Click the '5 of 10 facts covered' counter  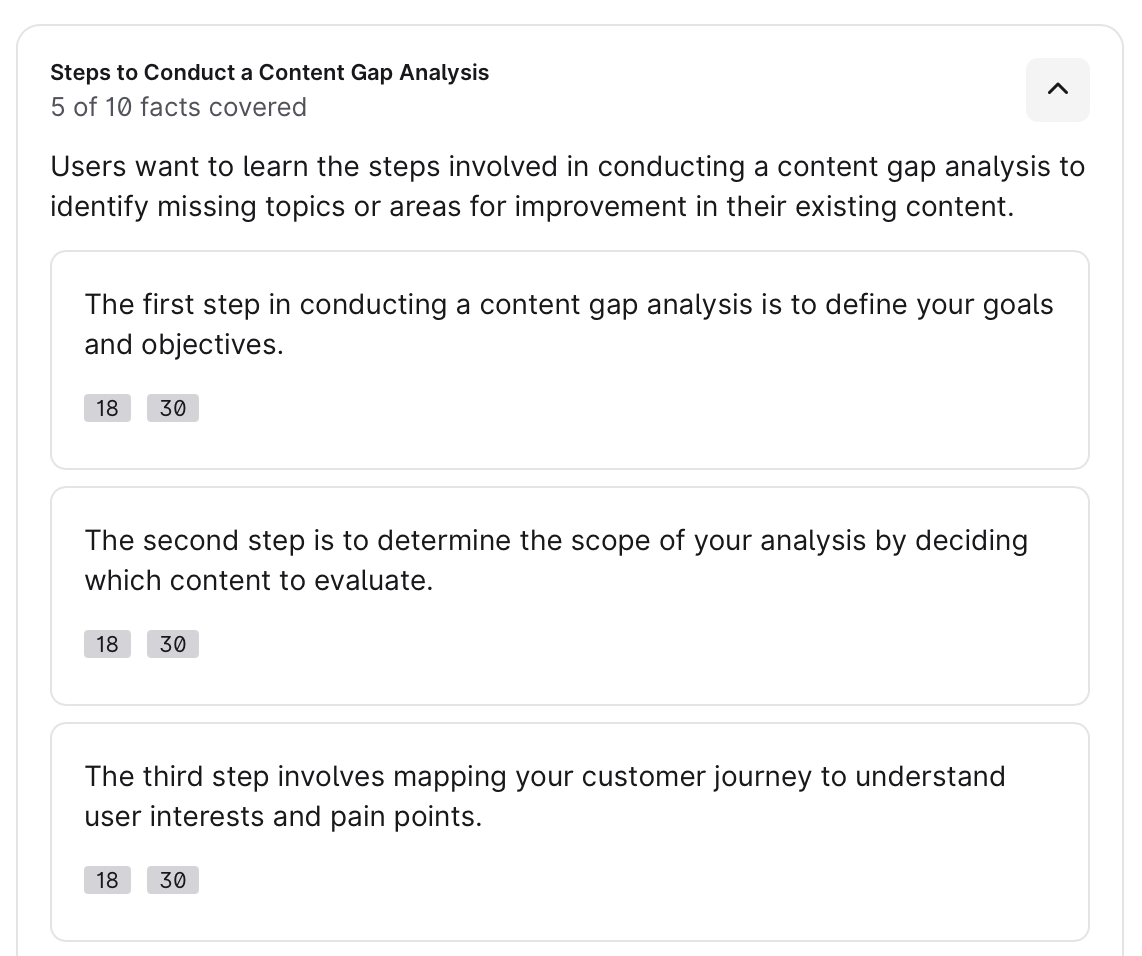pyautogui.click(x=178, y=107)
